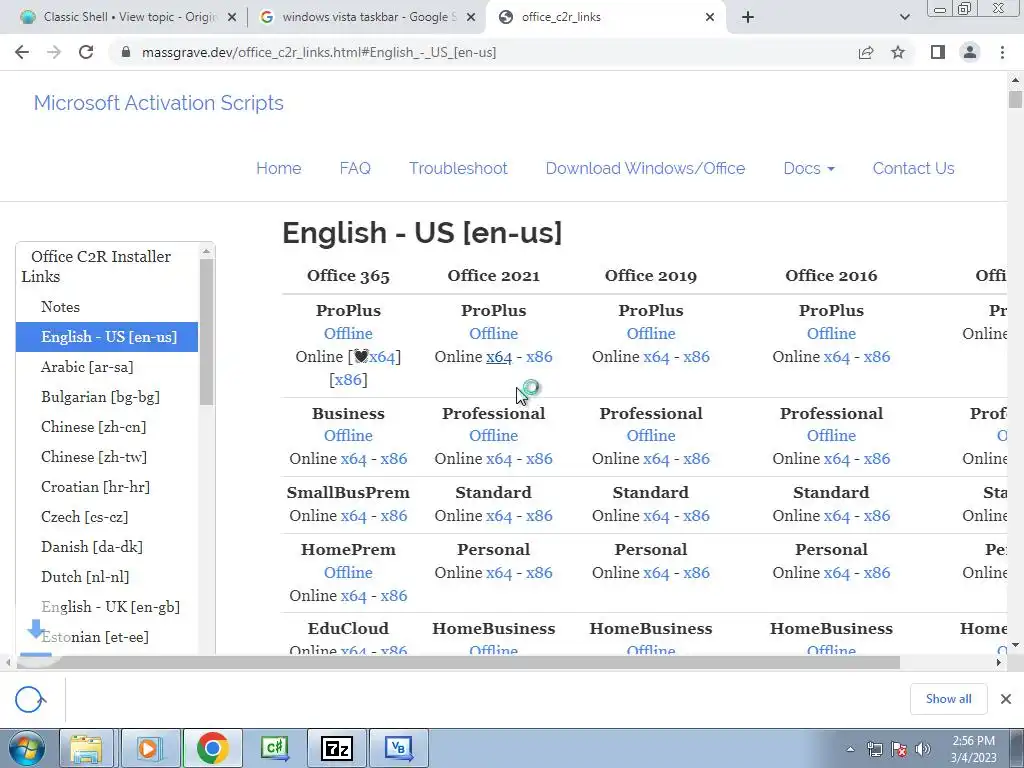Image resolution: width=1024 pixels, height=768 pixels.
Task: Click Office 365 Business Online x64 link
Action: click(x=353, y=459)
